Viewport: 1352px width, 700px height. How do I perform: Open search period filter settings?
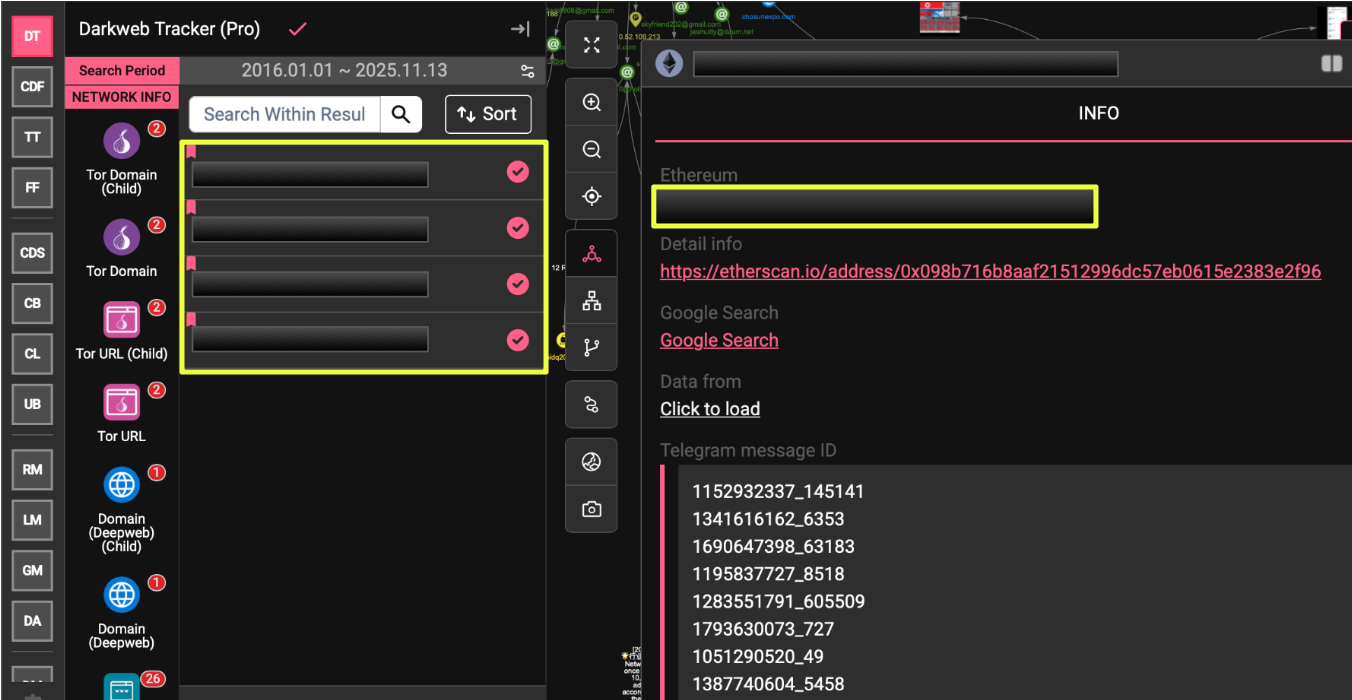[527, 71]
